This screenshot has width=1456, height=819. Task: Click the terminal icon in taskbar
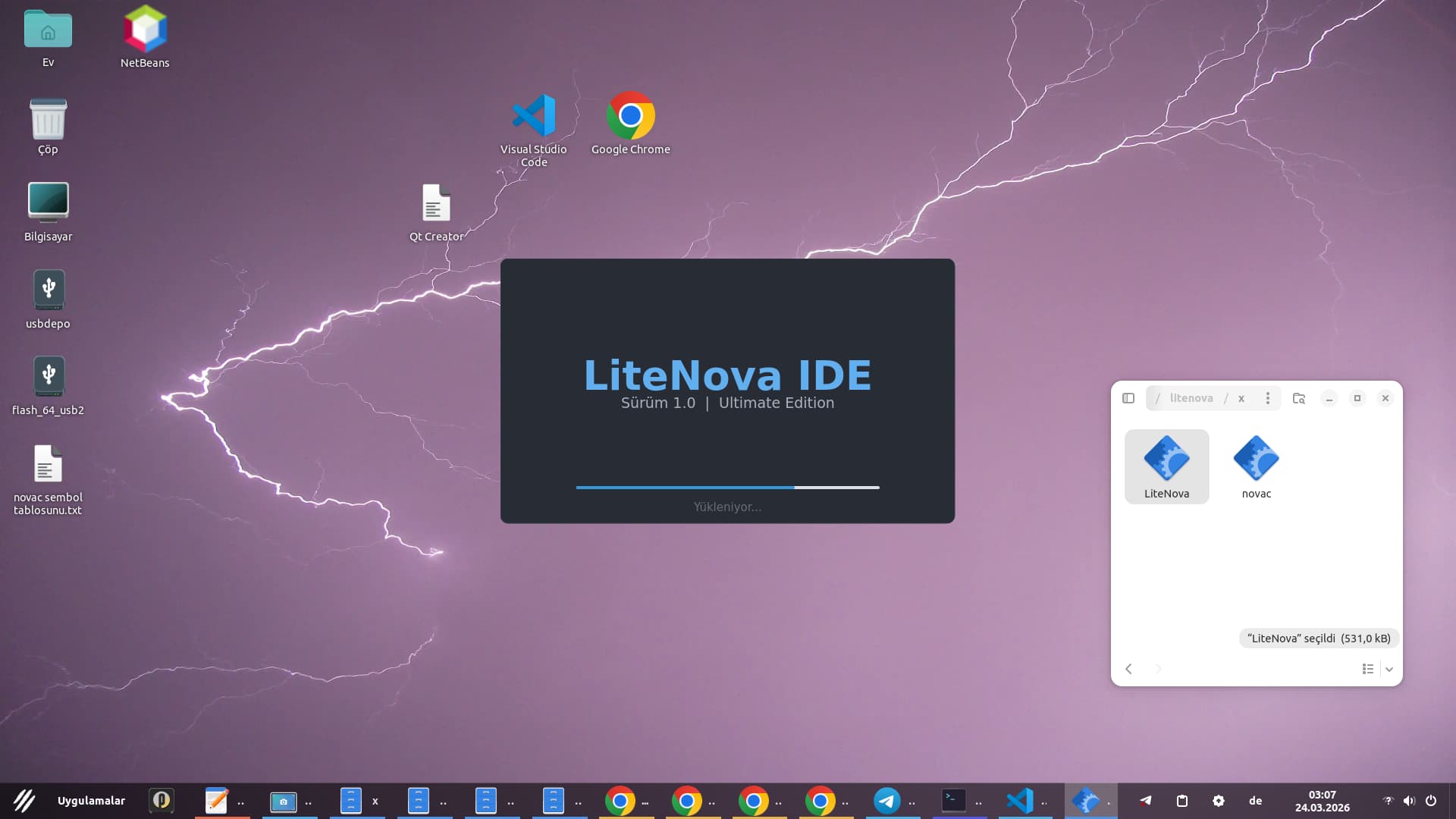[x=953, y=801]
